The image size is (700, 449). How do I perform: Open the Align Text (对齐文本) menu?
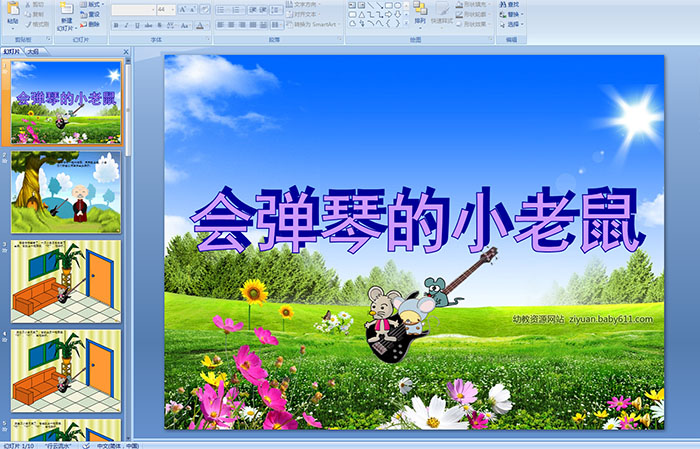coord(304,14)
